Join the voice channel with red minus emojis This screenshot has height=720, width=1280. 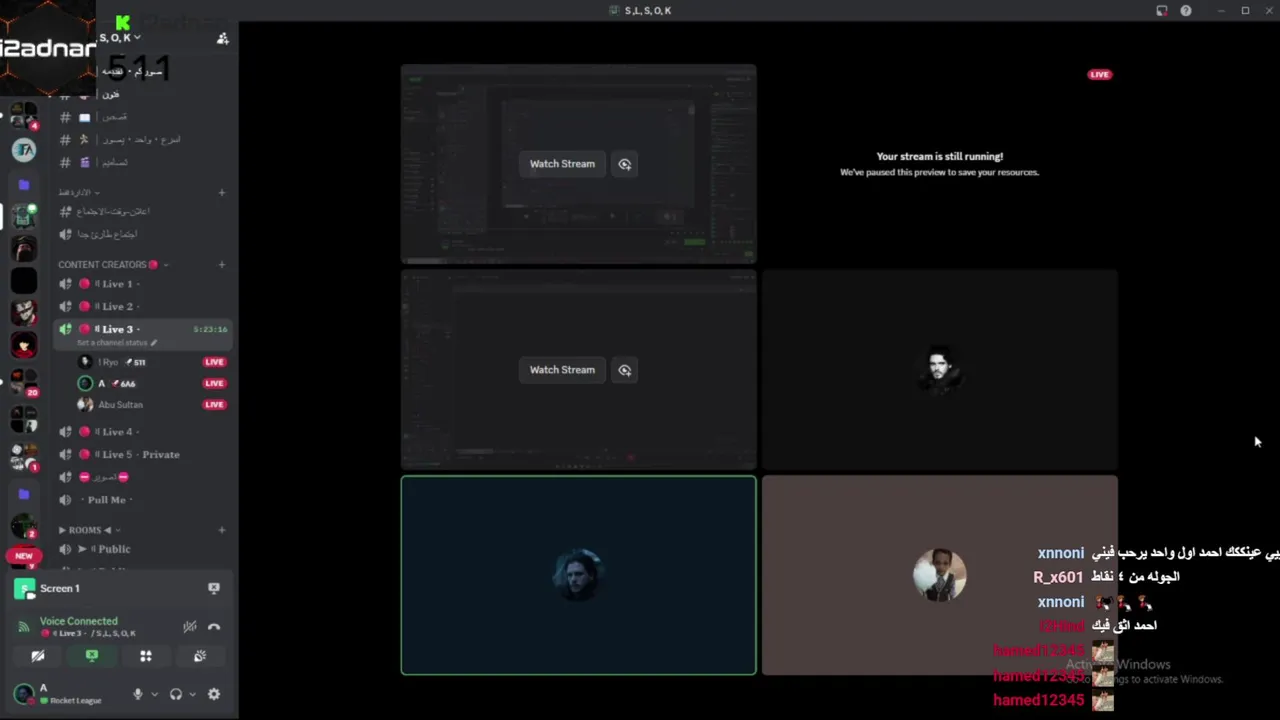pos(143,477)
